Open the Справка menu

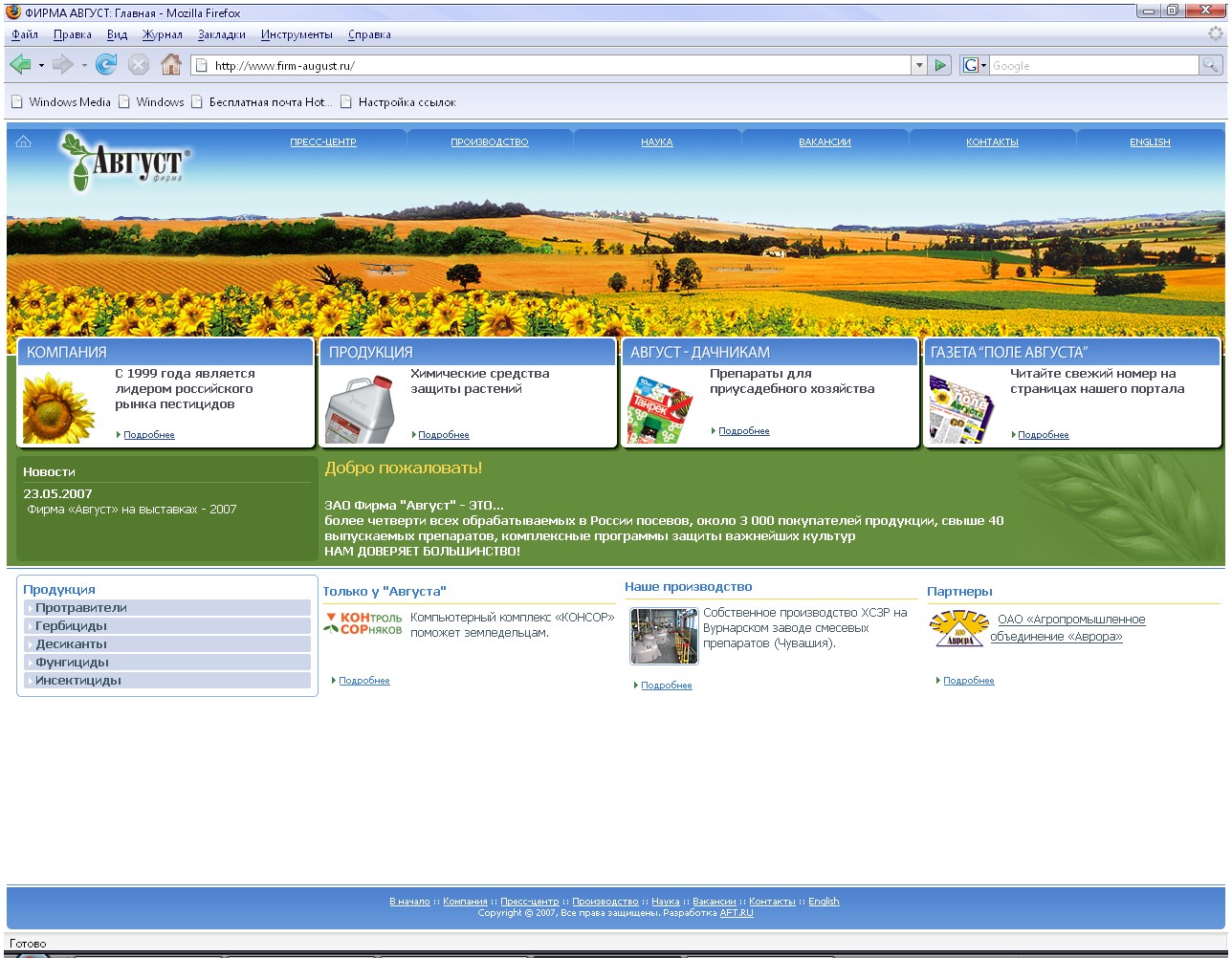[369, 34]
